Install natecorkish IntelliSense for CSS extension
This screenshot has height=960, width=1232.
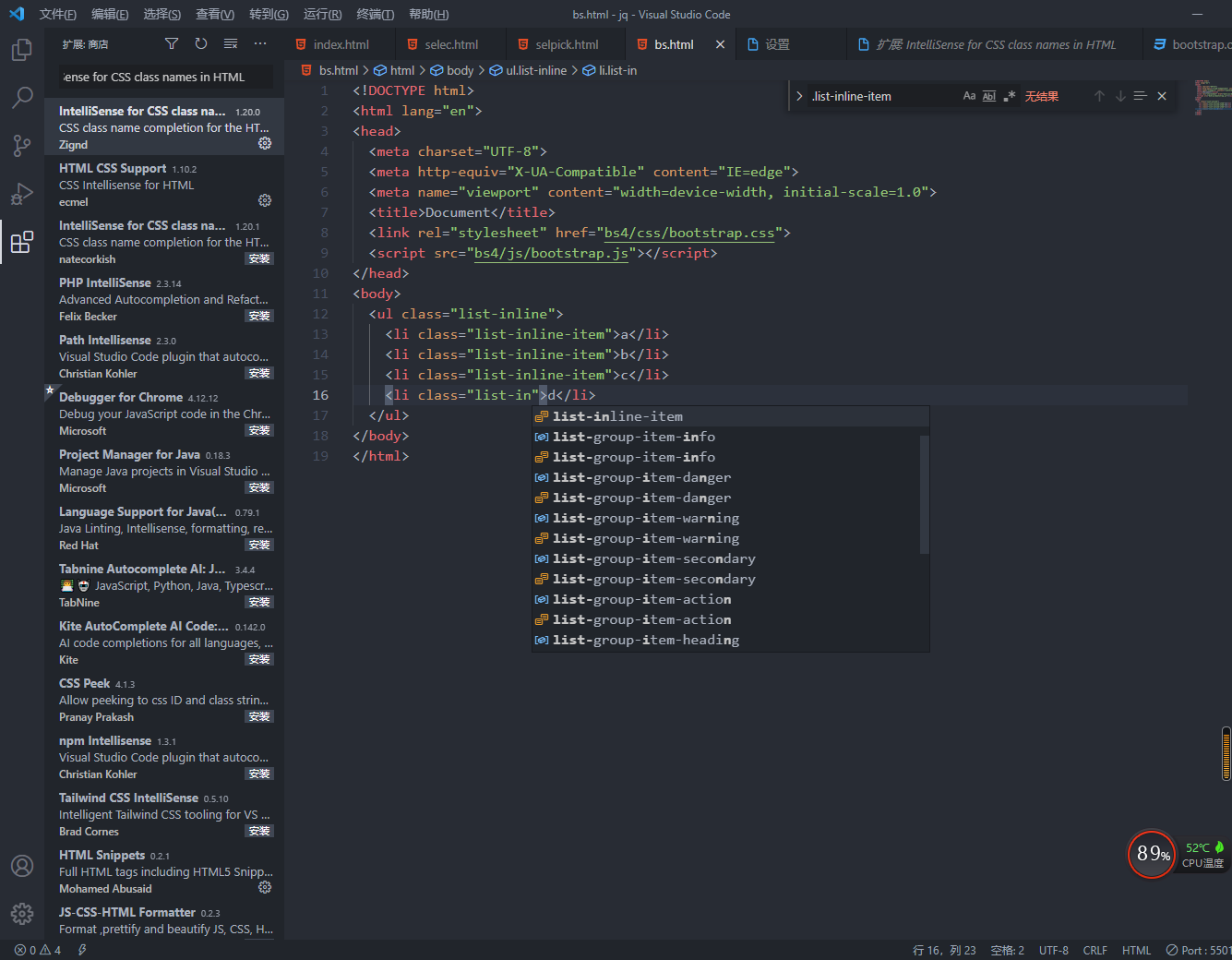pyautogui.click(x=259, y=258)
